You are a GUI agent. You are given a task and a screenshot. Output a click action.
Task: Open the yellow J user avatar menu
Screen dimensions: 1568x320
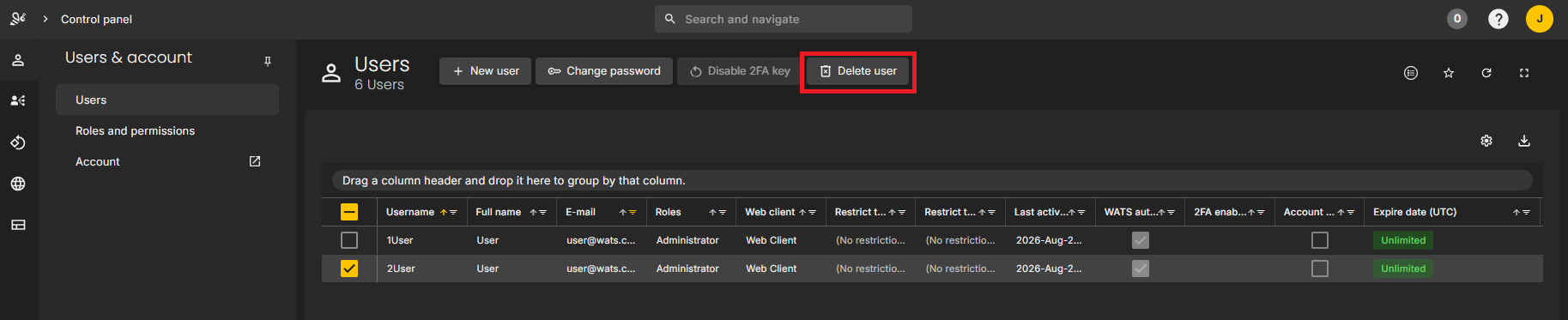click(1540, 19)
